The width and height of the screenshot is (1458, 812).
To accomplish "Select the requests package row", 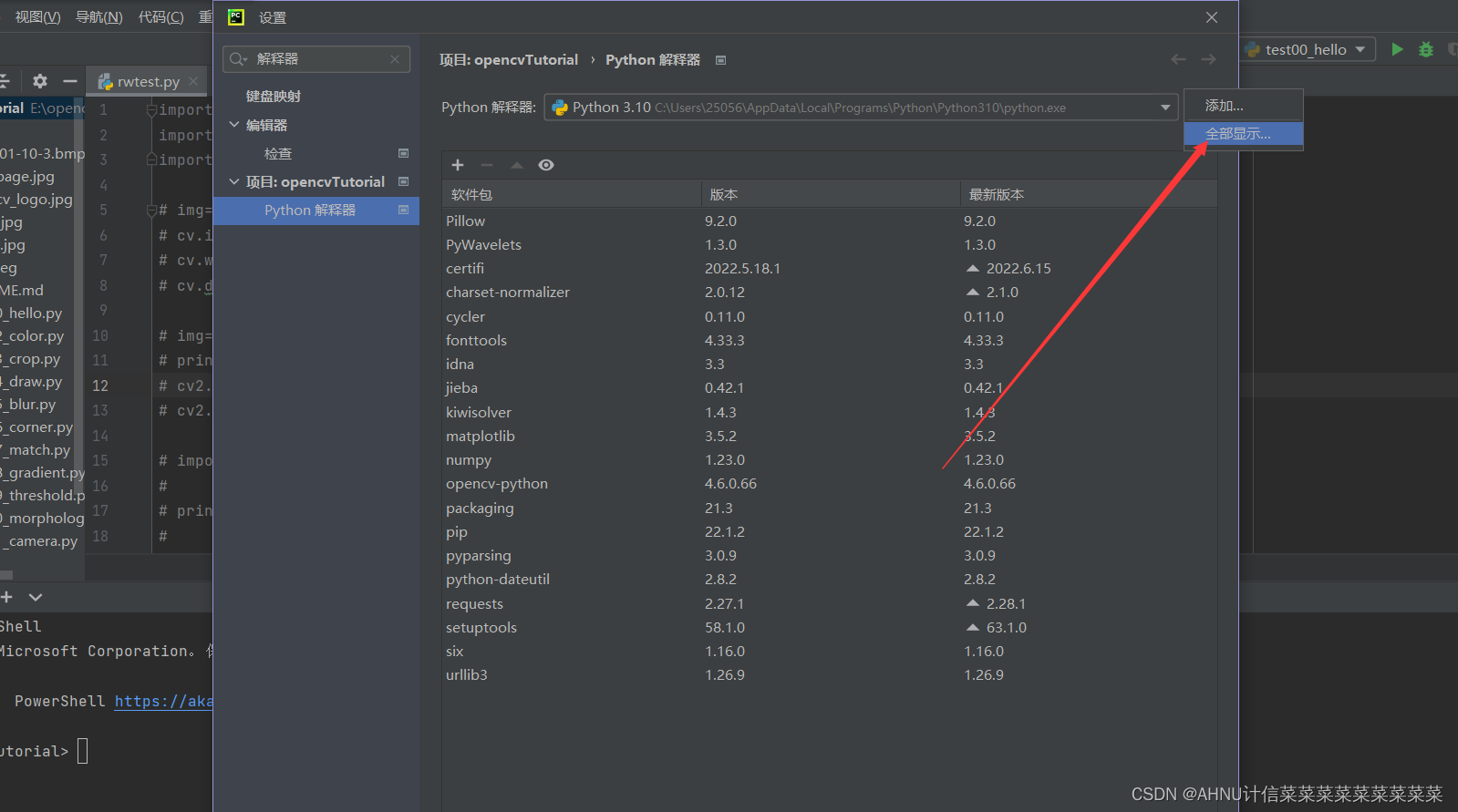I will (x=830, y=603).
